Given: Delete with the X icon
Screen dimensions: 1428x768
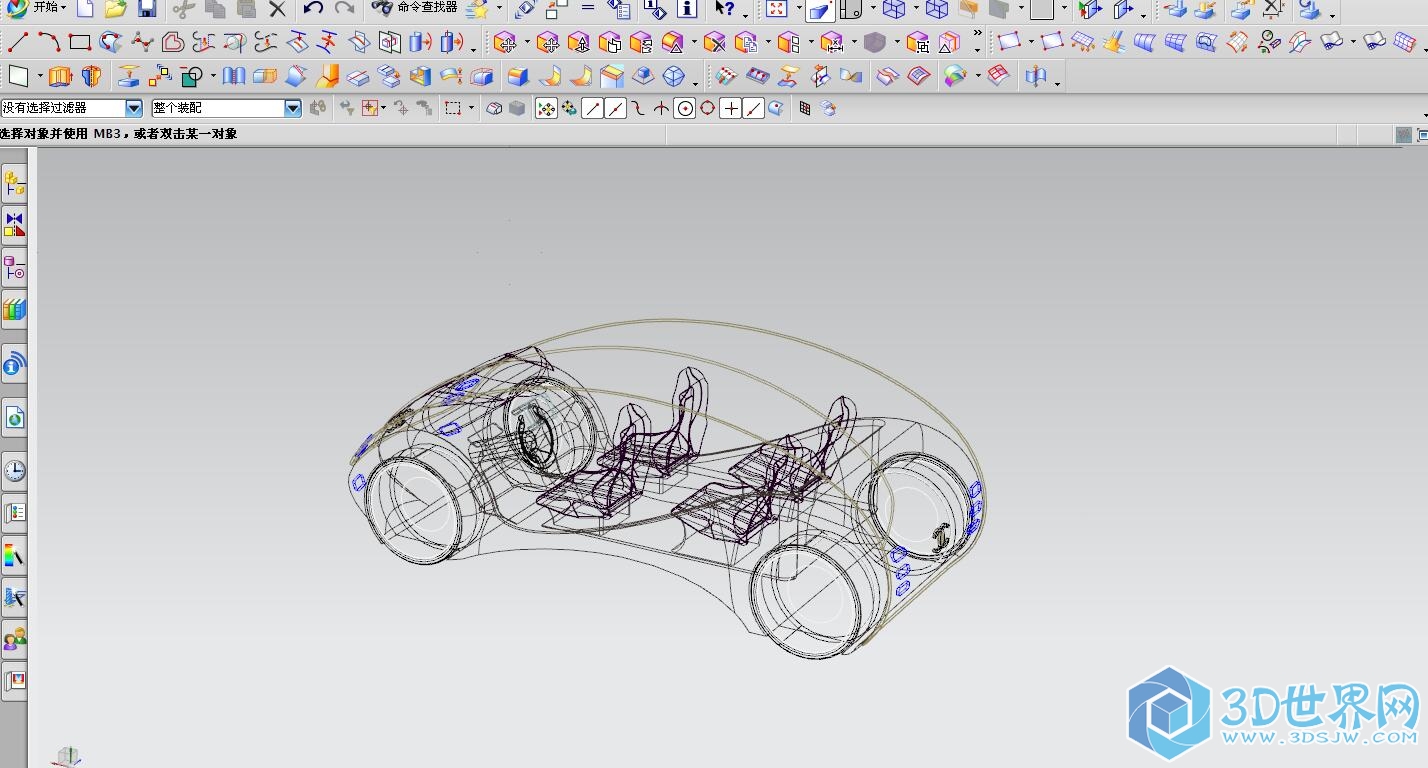Looking at the screenshot, I should click(277, 9).
